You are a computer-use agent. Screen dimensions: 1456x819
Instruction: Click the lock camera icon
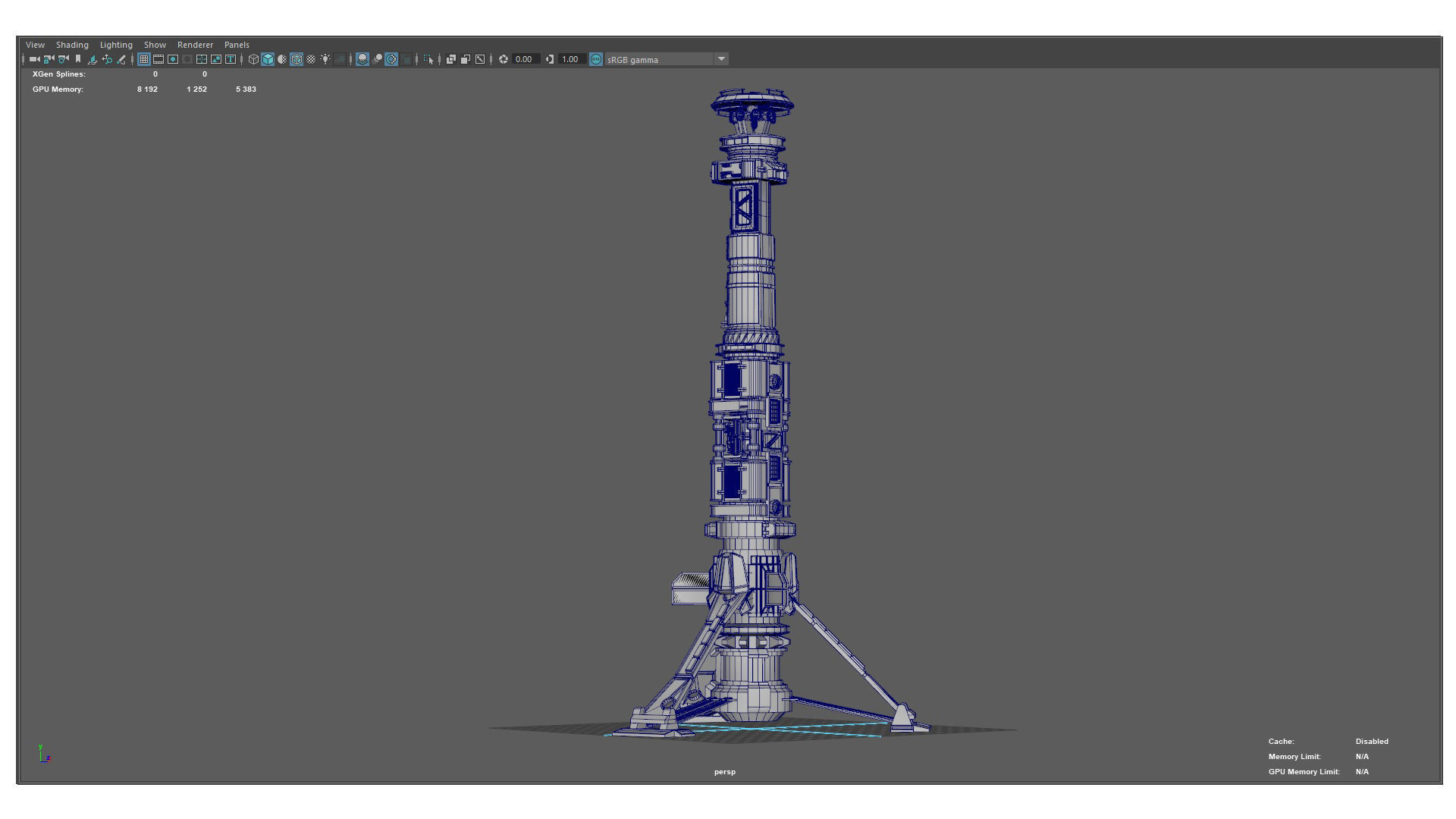[x=49, y=59]
